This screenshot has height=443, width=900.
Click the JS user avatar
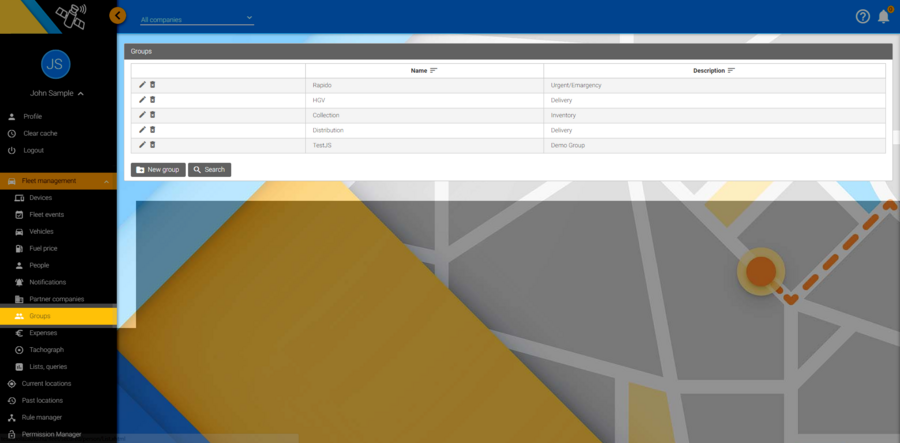pos(56,64)
